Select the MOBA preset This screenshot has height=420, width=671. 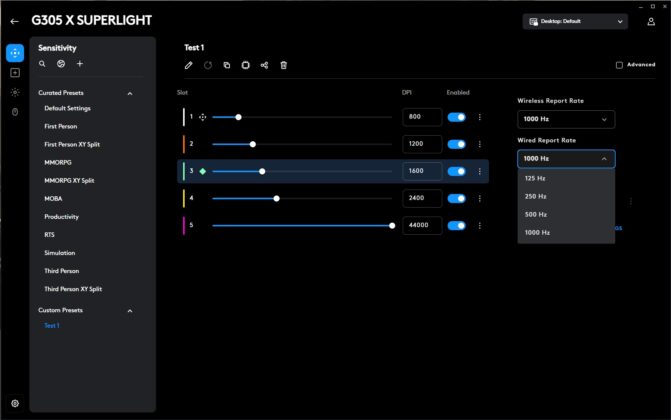click(53, 199)
